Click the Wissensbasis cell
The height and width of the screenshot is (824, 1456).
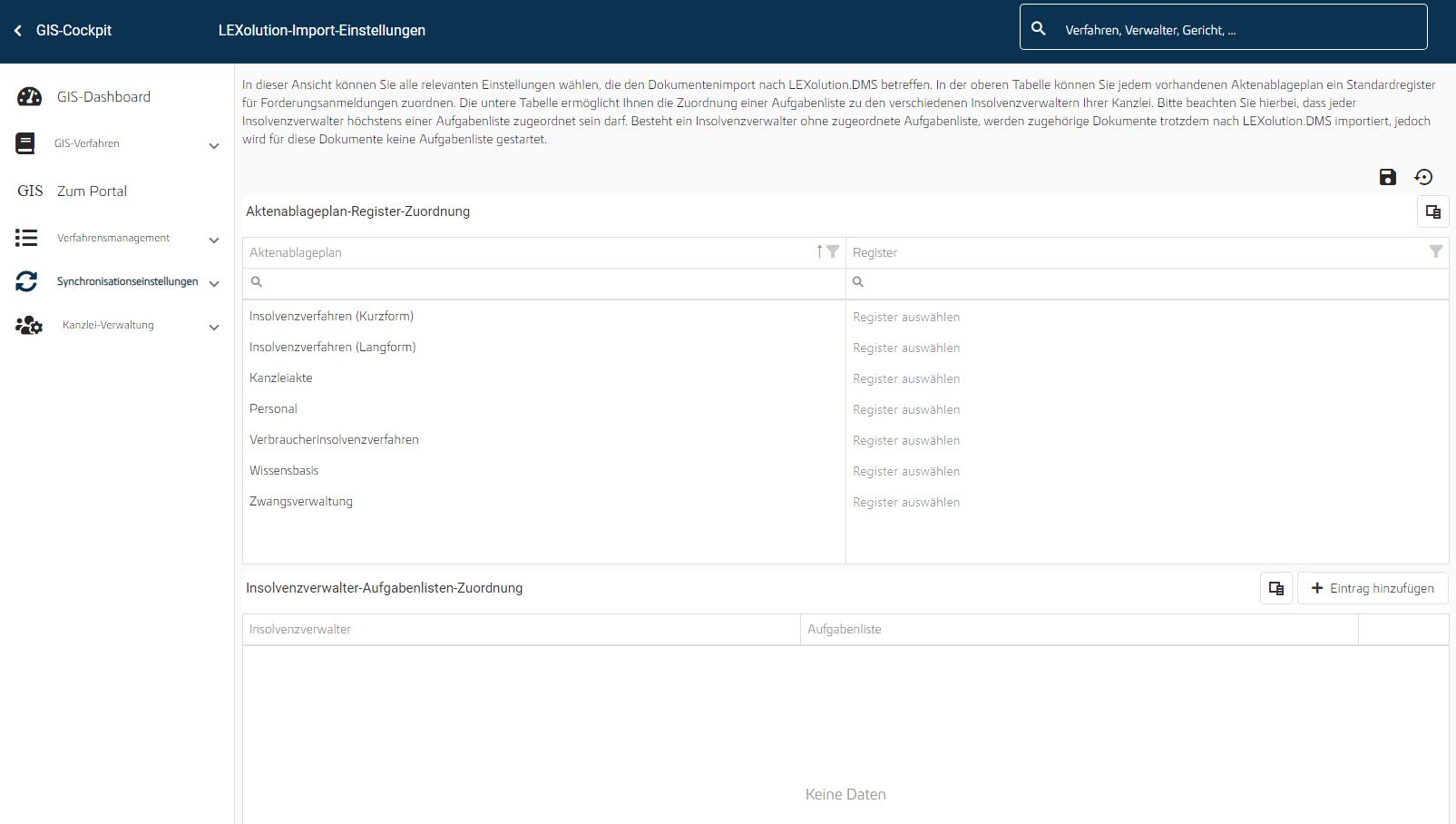[x=544, y=471]
